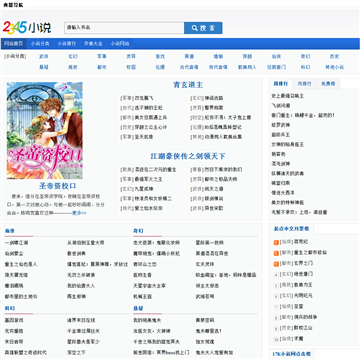360x360 pixels.
Task: Open 光明纪元 in the monthly ticket list
Action: pyautogui.click(x=303, y=295)
